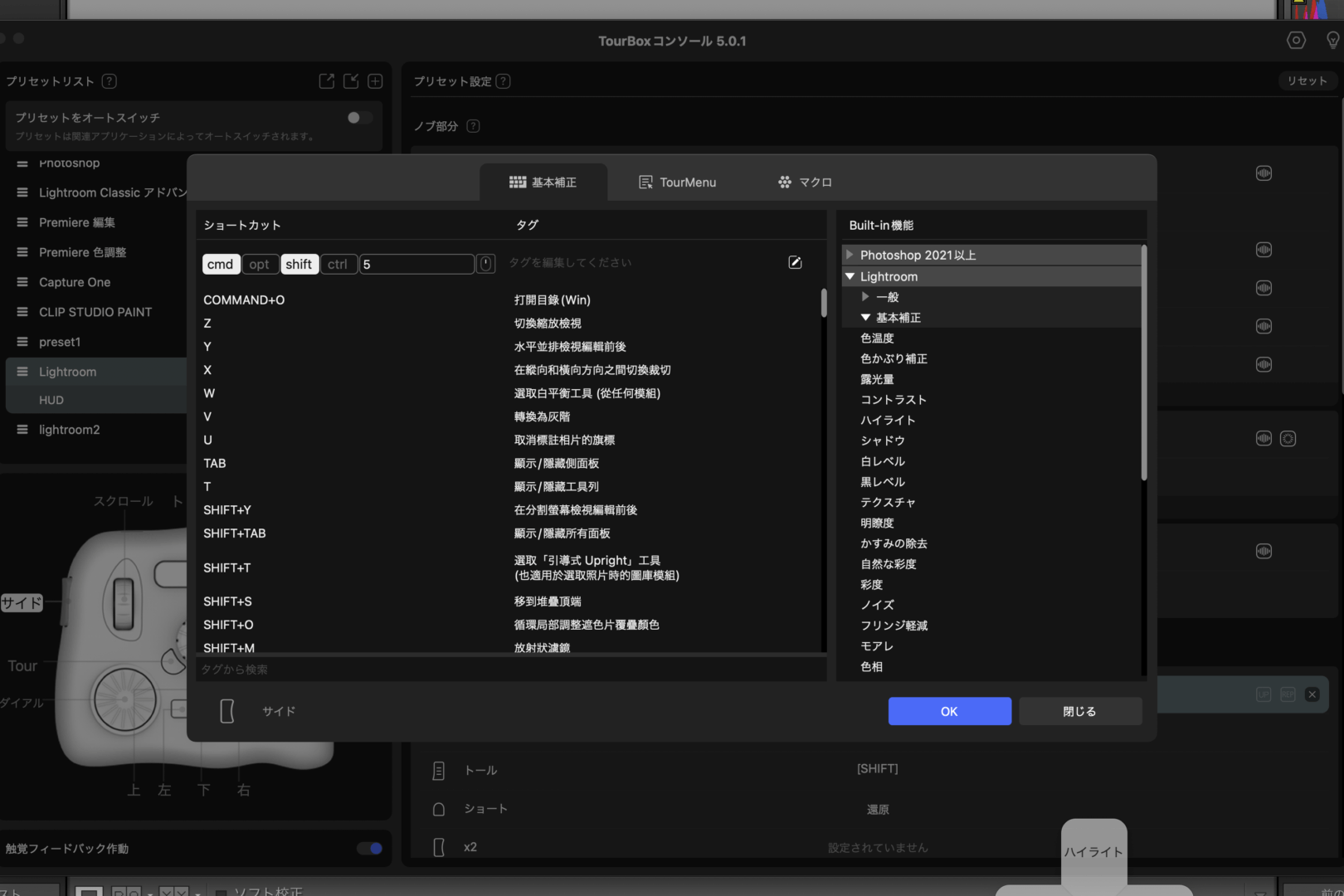Toggle the shift modifier key
The height and width of the screenshot is (896, 1344).
(x=299, y=264)
